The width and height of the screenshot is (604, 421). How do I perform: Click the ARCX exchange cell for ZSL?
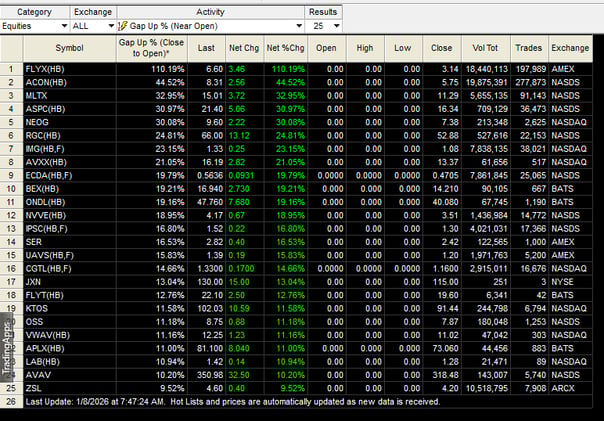tap(563, 388)
